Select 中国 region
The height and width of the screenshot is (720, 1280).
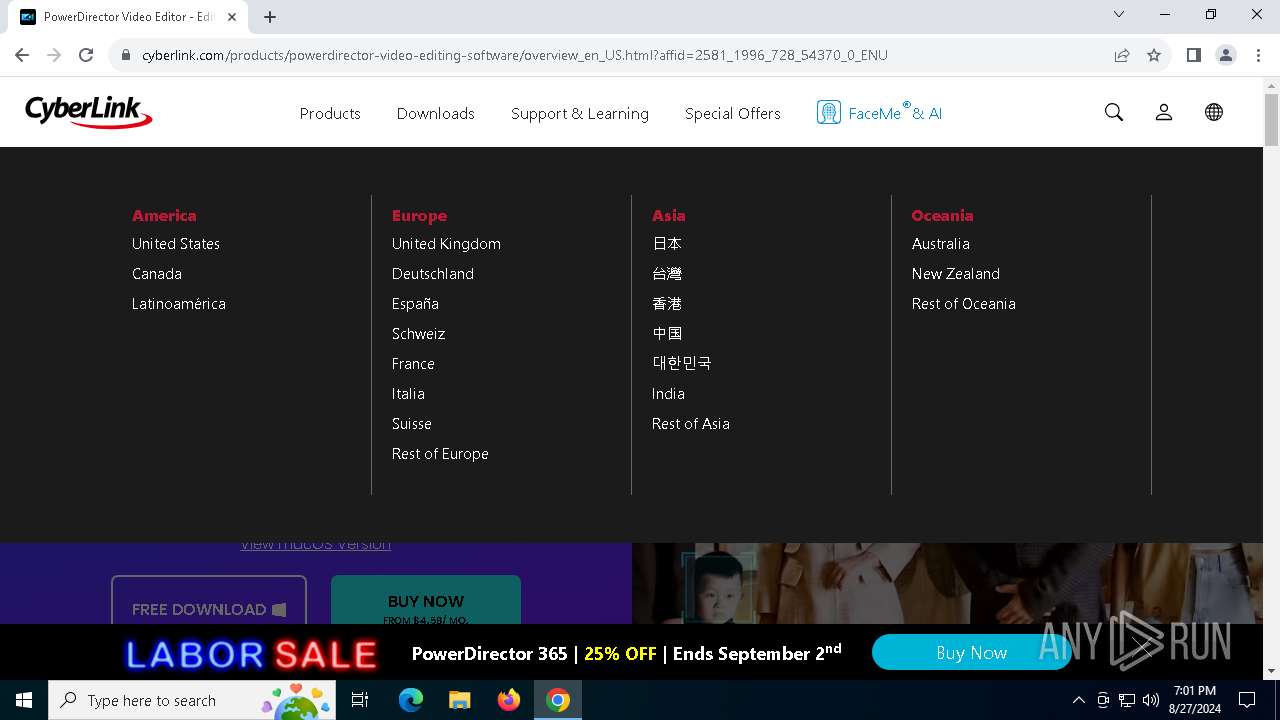click(x=667, y=334)
